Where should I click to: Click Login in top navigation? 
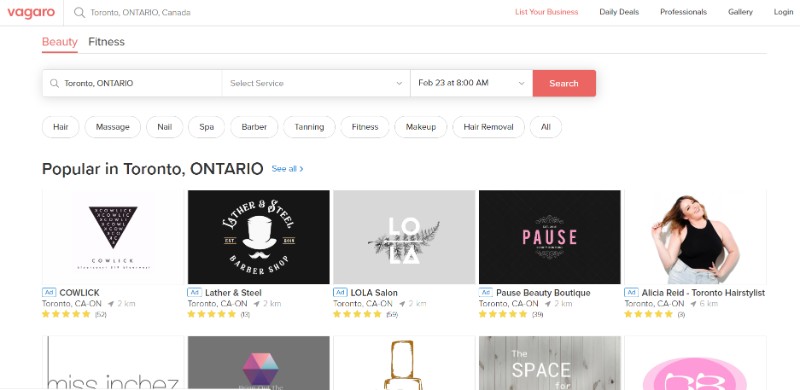[783, 12]
